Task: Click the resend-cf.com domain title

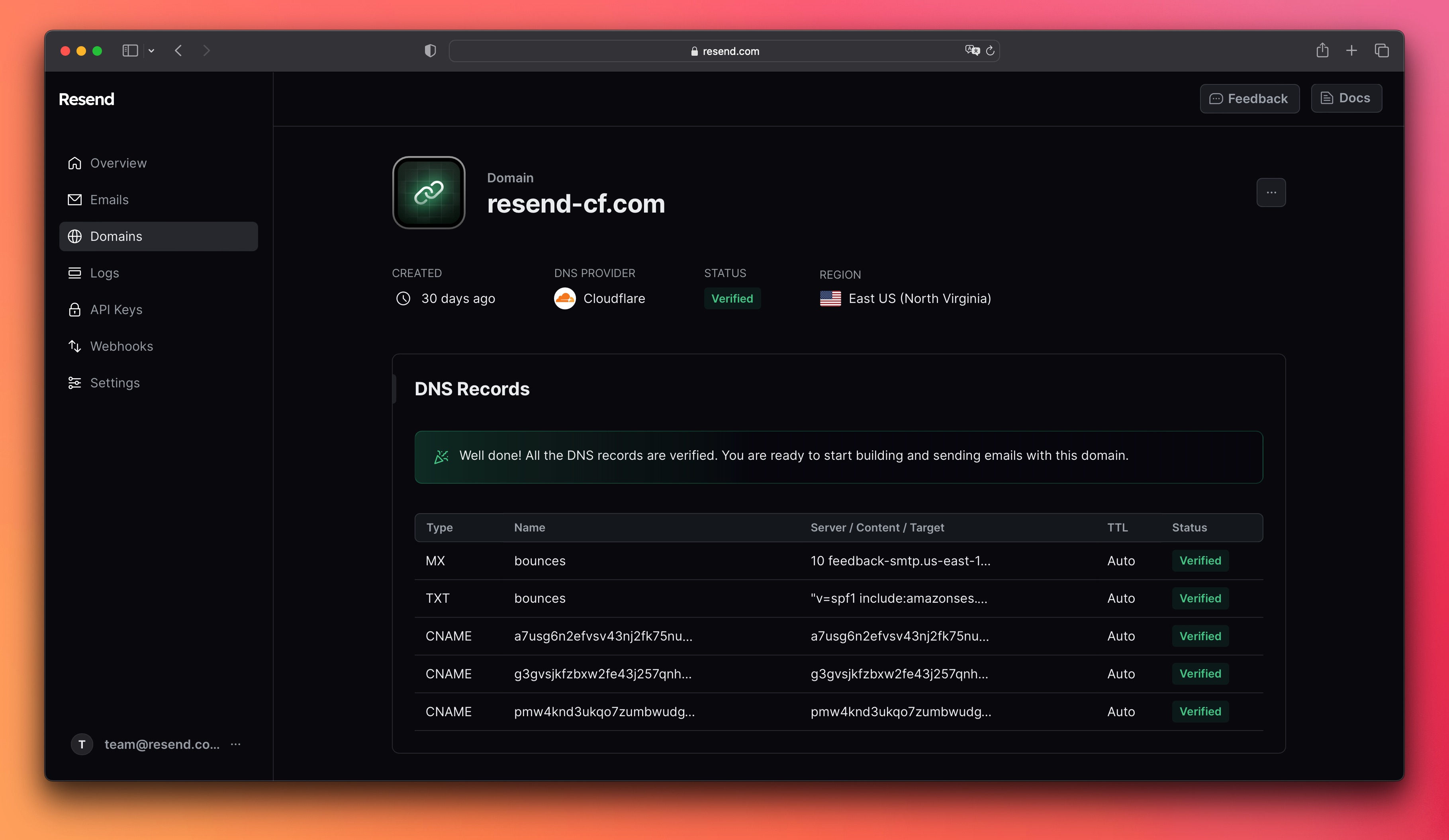Action: coord(576,204)
